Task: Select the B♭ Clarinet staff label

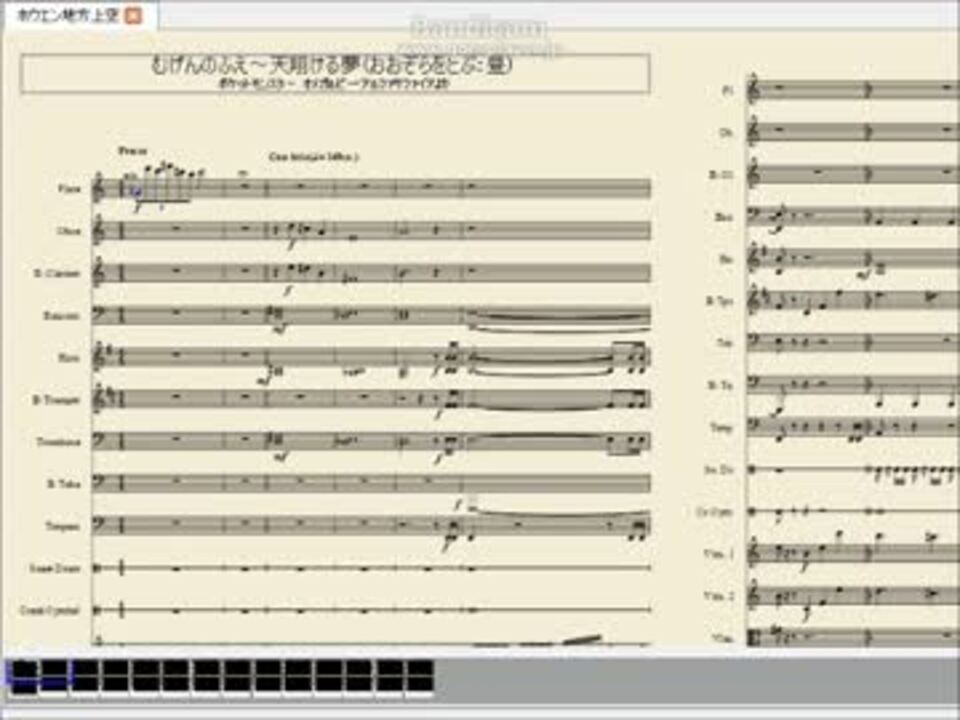Action: pos(57,273)
